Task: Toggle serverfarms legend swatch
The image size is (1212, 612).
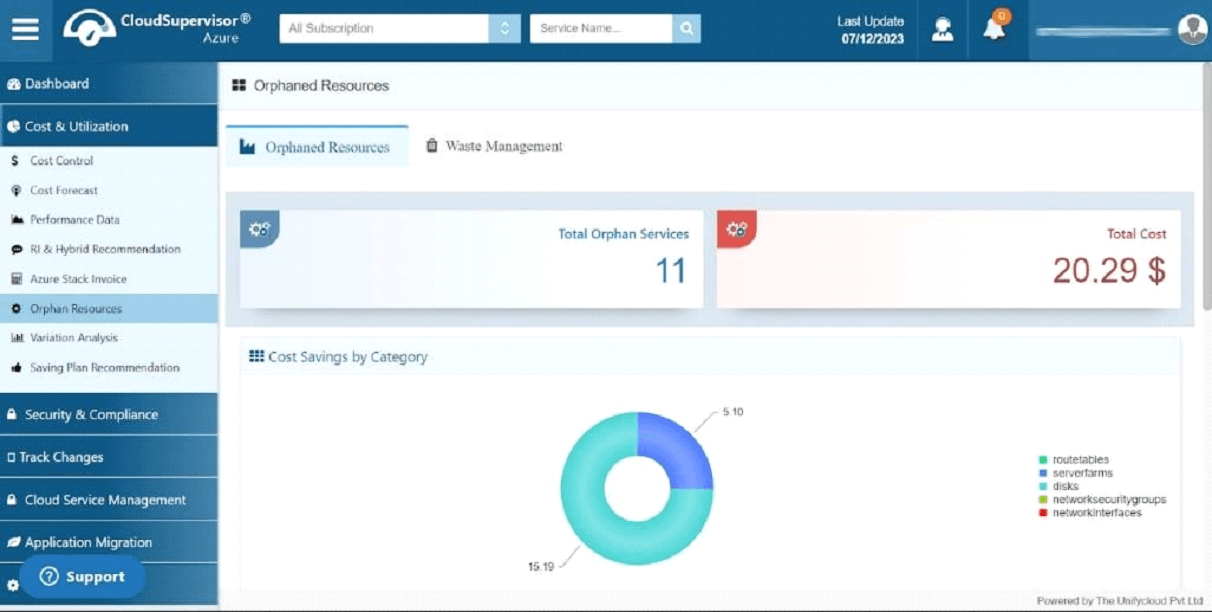Action: (1043, 473)
